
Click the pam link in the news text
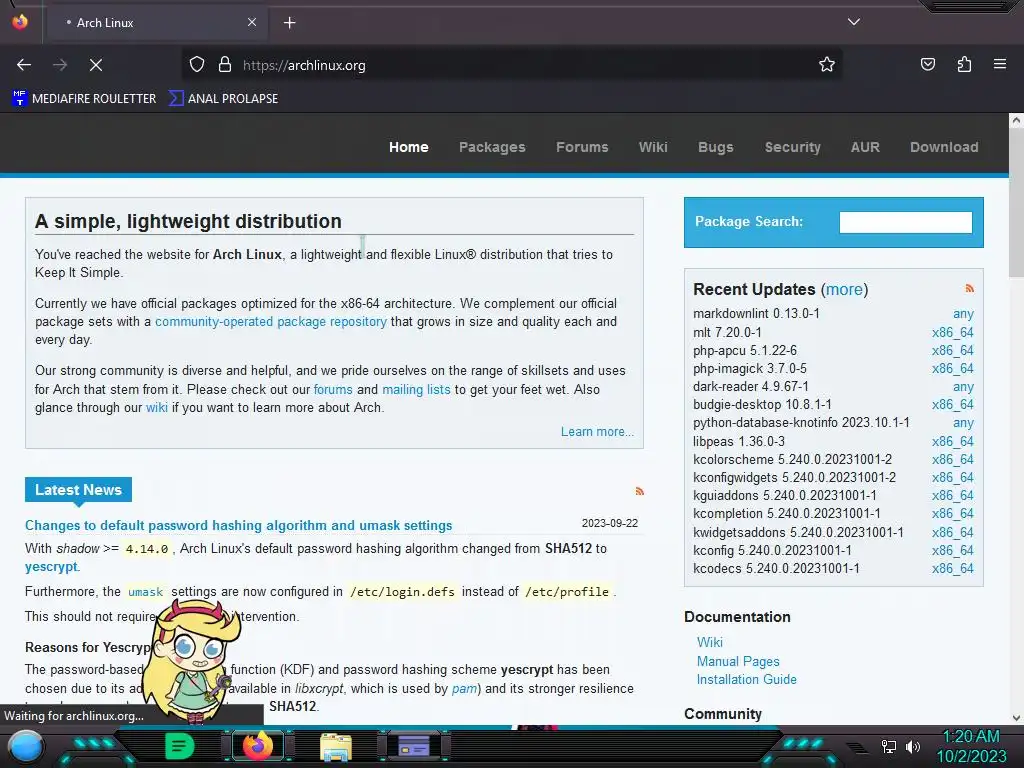pyautogui.click(x=464, y=688)
